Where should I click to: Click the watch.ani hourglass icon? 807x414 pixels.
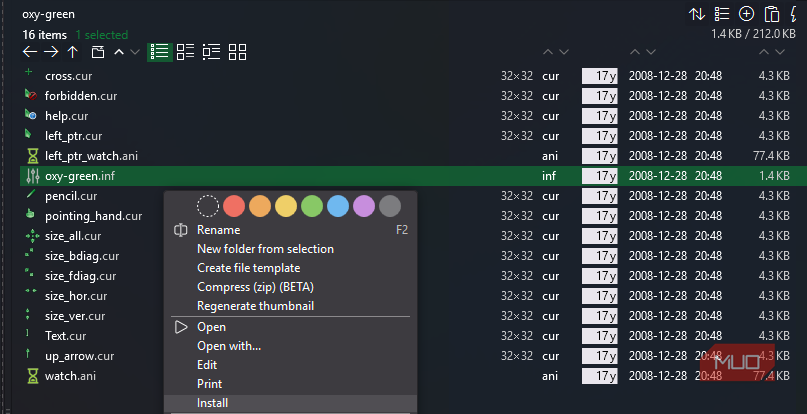[32, 376]
